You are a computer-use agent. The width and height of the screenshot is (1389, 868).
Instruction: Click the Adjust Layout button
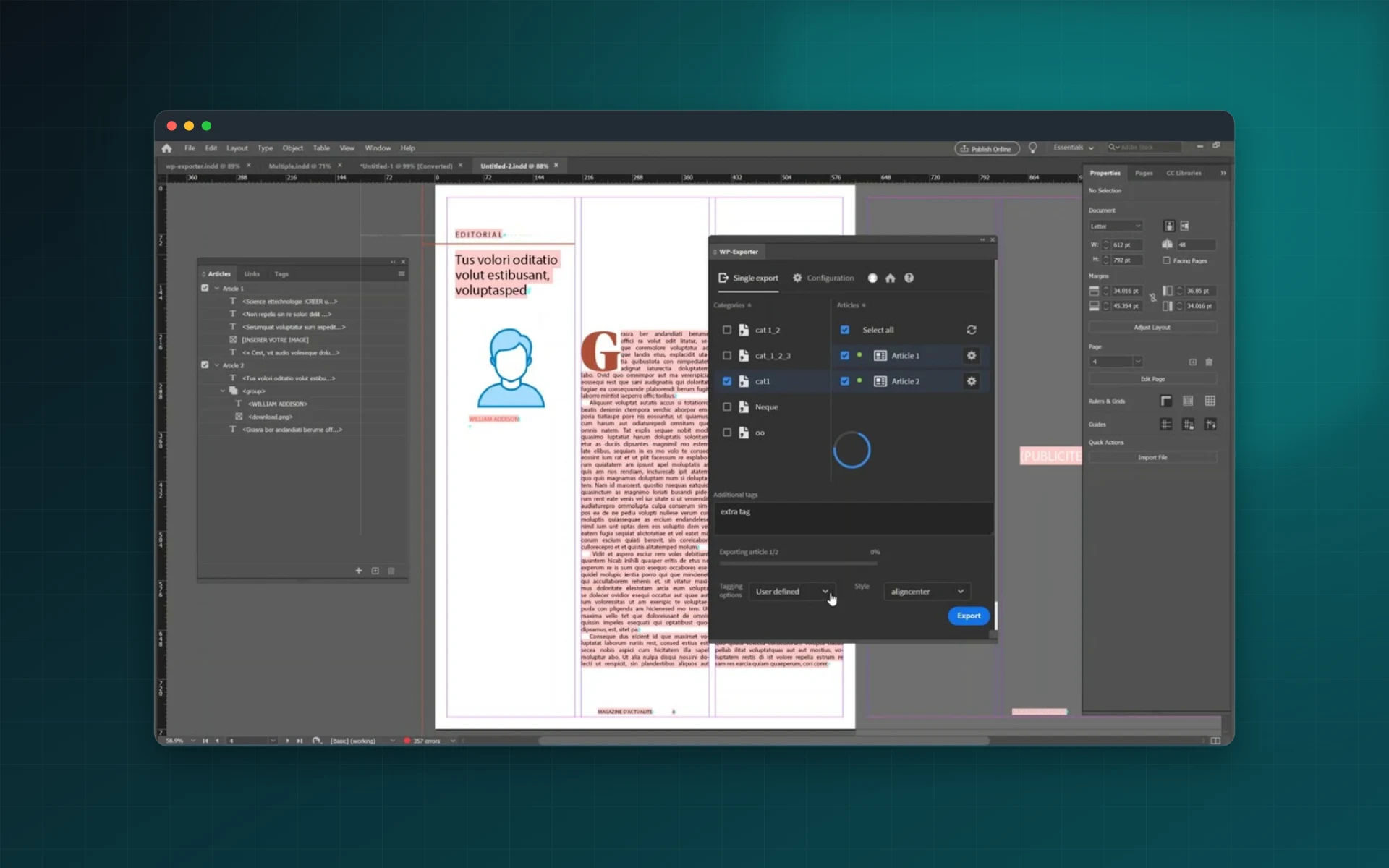pyautogui.click(x=1152, y=328)
